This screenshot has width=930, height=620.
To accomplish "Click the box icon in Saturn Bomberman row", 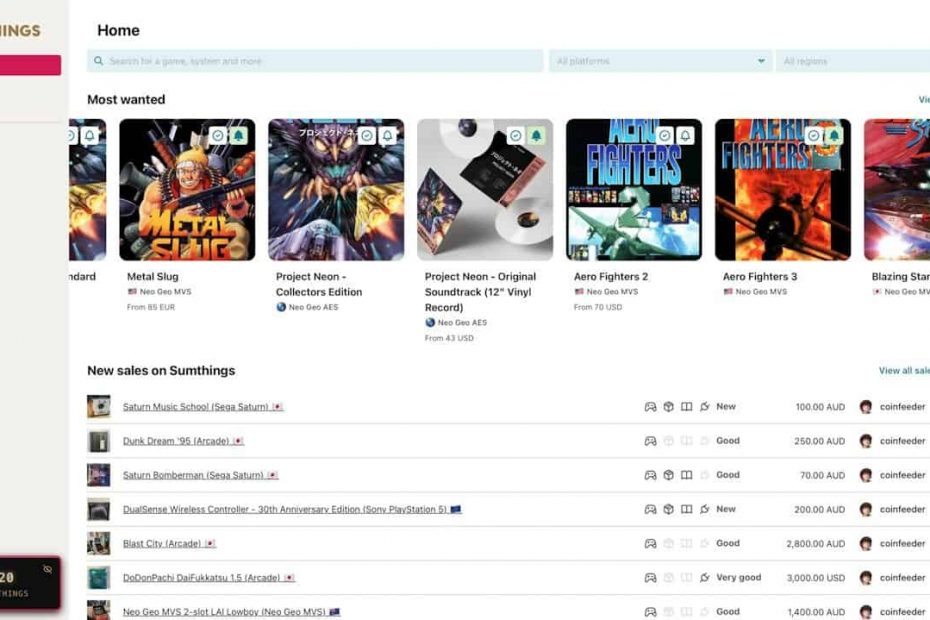I will point(668,475).
